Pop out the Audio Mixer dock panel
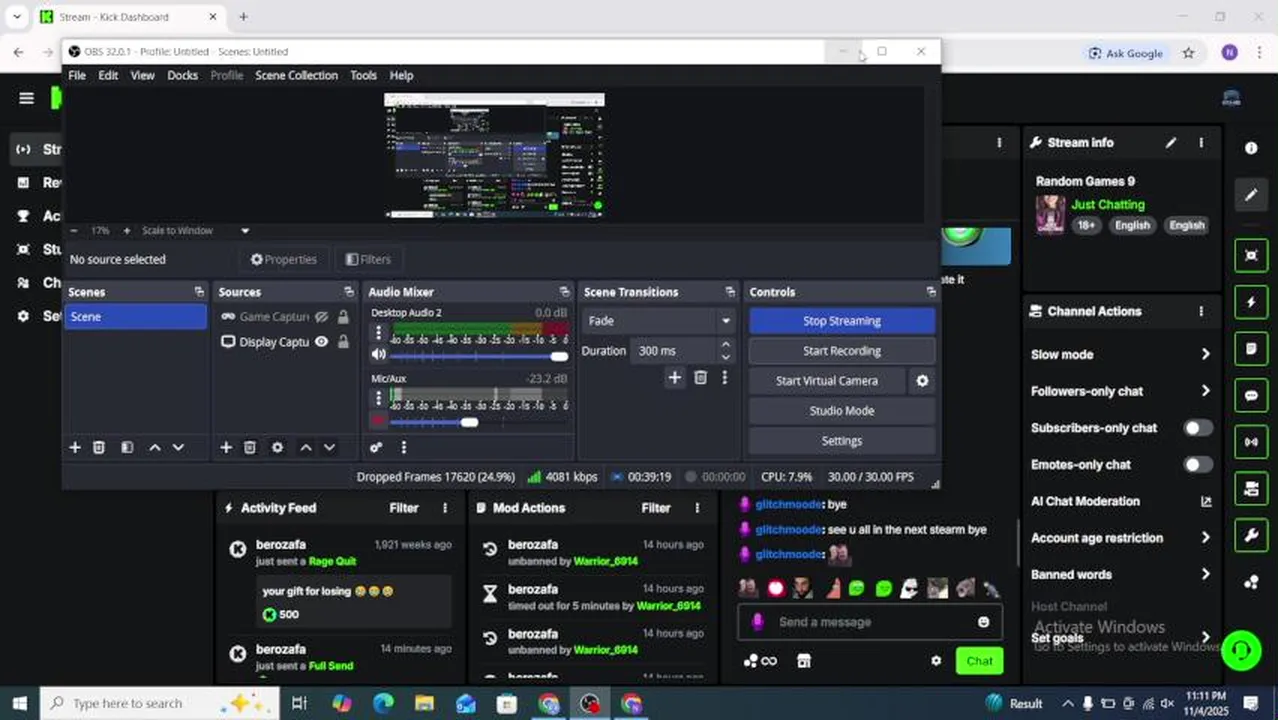The image size is (1278, 720). pyautogui.click(x=564, y=292)
